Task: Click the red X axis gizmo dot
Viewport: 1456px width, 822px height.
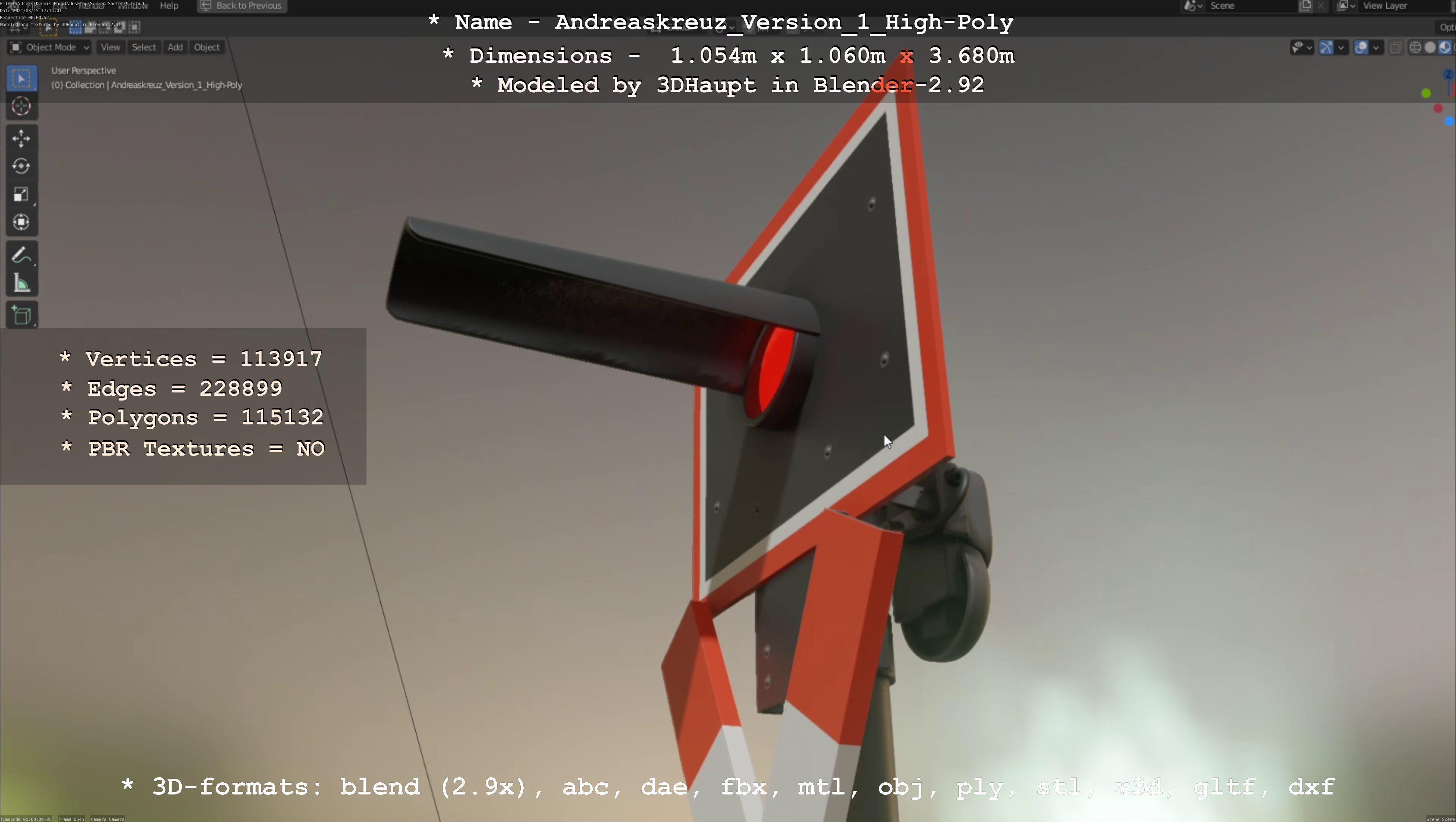Action: 1438,108
